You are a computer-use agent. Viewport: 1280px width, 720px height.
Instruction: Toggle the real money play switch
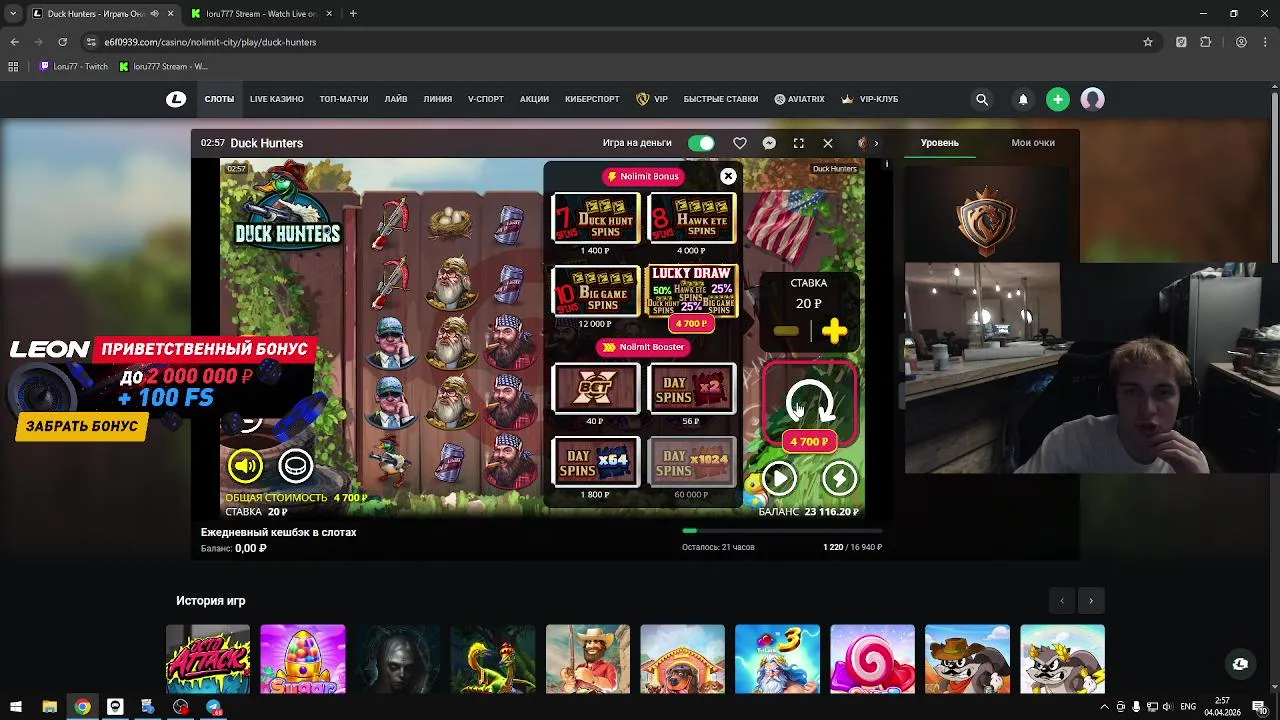coord(701,143)
